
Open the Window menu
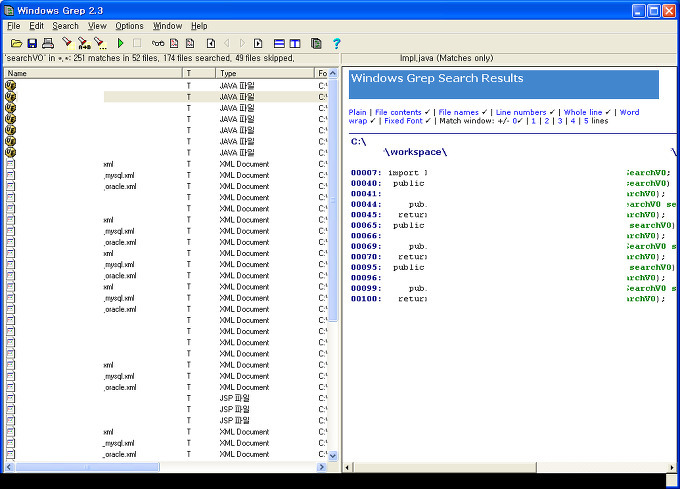(167, 26)
